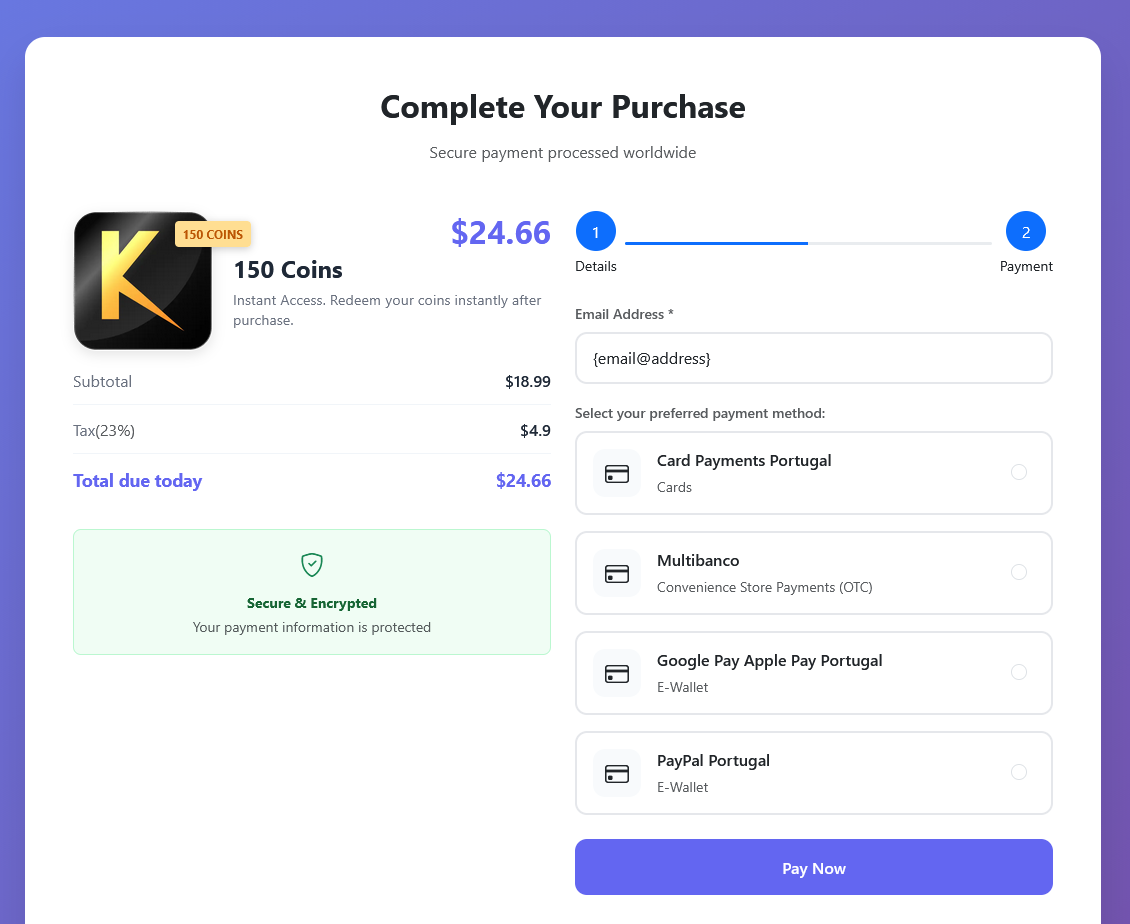Image resolution: width=1130 pixels, height=924 pixels.
Task: Click the Secure & Encrypted notice box
Action: click(312, 592)
